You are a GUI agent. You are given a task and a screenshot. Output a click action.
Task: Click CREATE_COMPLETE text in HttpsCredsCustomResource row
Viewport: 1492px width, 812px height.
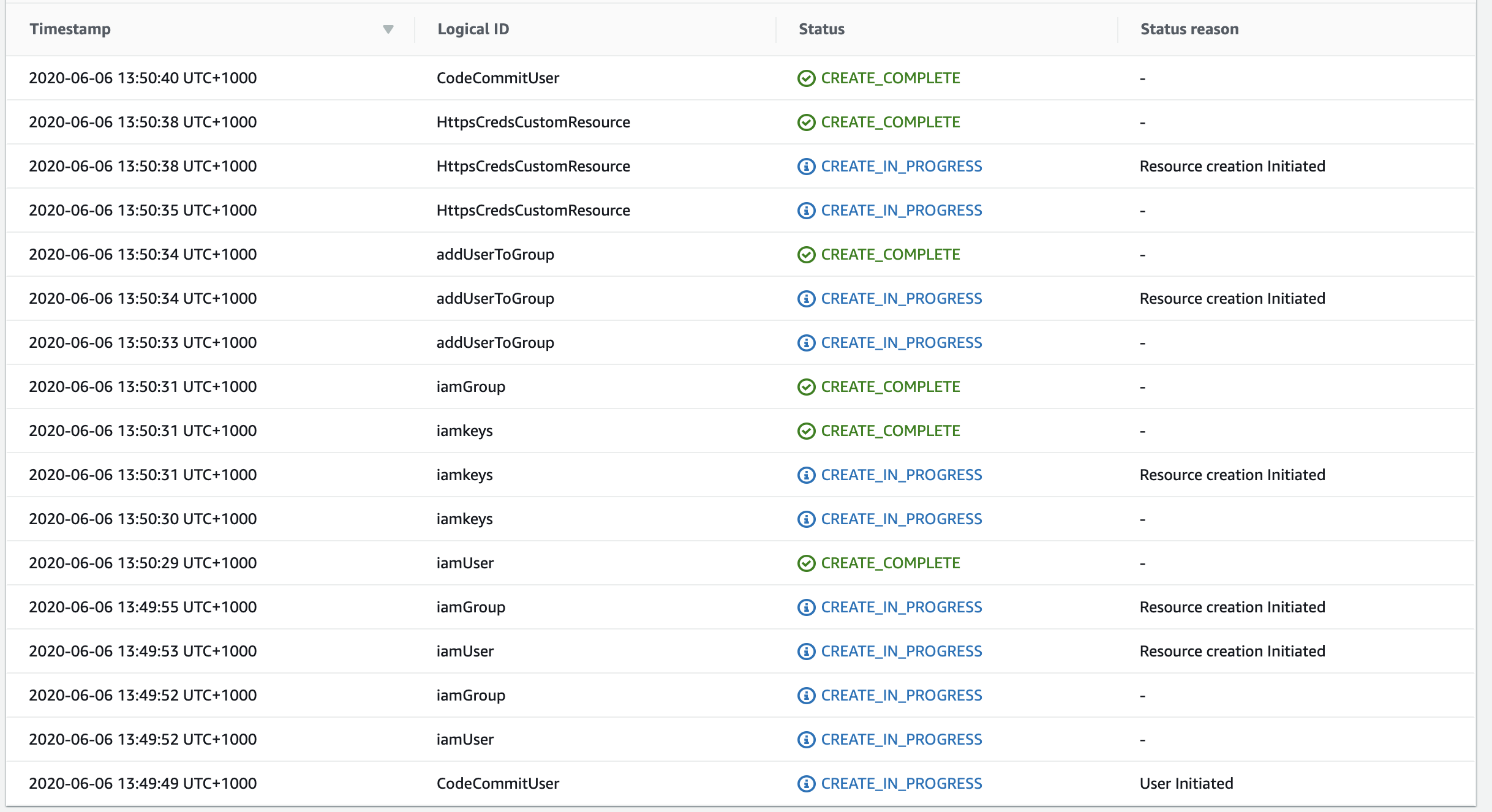[x=891, y=122]
